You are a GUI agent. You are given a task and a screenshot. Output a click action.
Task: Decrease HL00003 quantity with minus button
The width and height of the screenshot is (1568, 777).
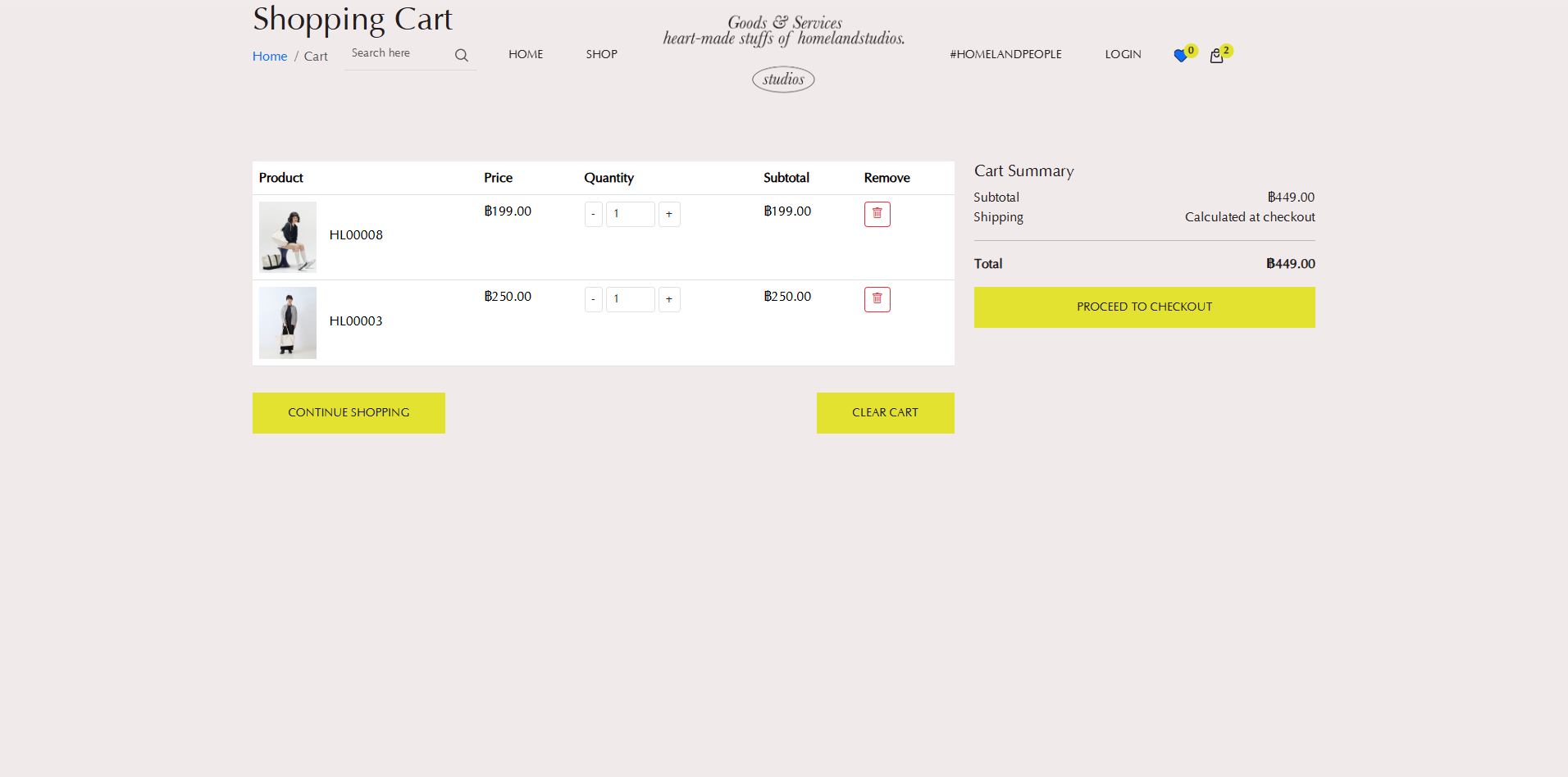pos(593,299)
